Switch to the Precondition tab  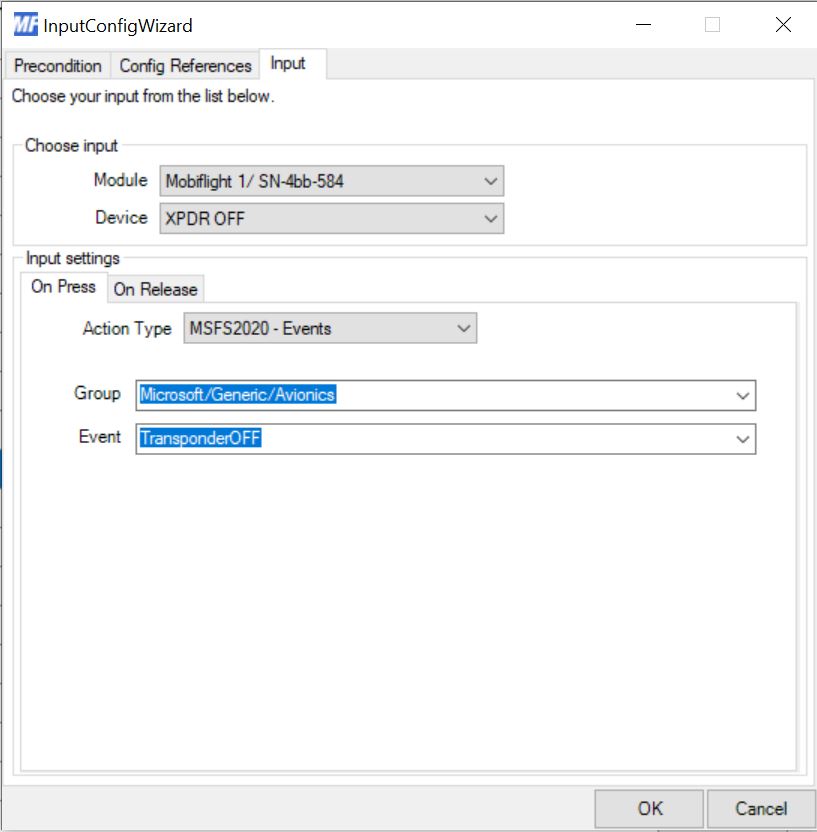(58, 66)
